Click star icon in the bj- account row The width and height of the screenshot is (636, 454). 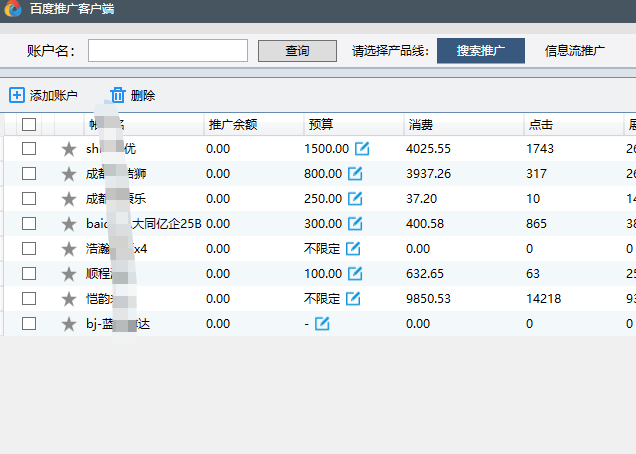coord(69,324)
